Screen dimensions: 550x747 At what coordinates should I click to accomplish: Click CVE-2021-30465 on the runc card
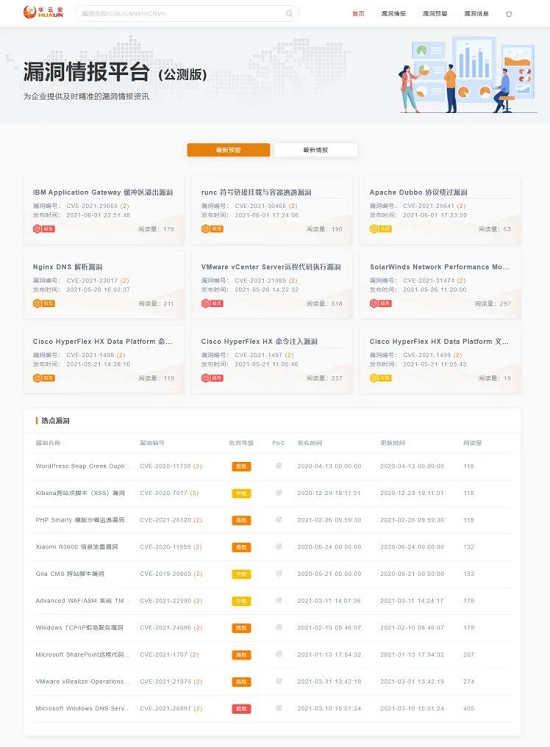pos(260,206)
